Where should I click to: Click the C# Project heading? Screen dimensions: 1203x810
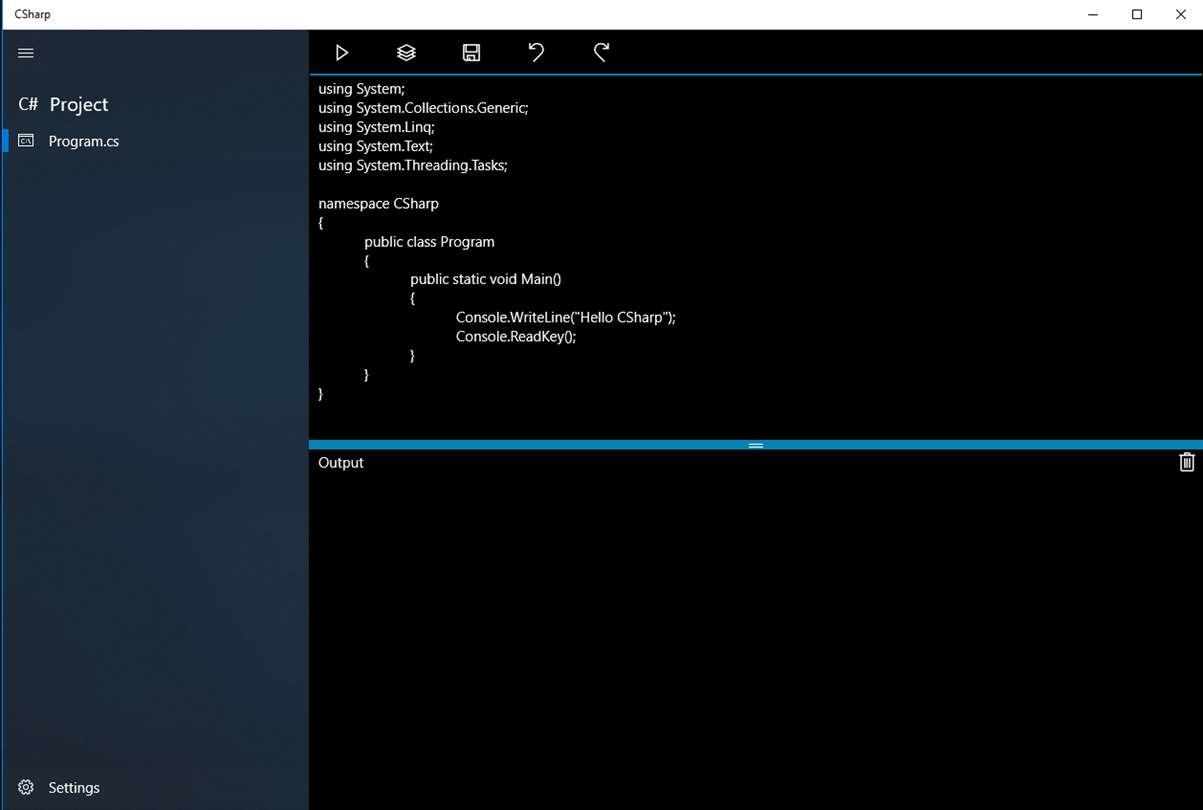(x=63, y=104)
